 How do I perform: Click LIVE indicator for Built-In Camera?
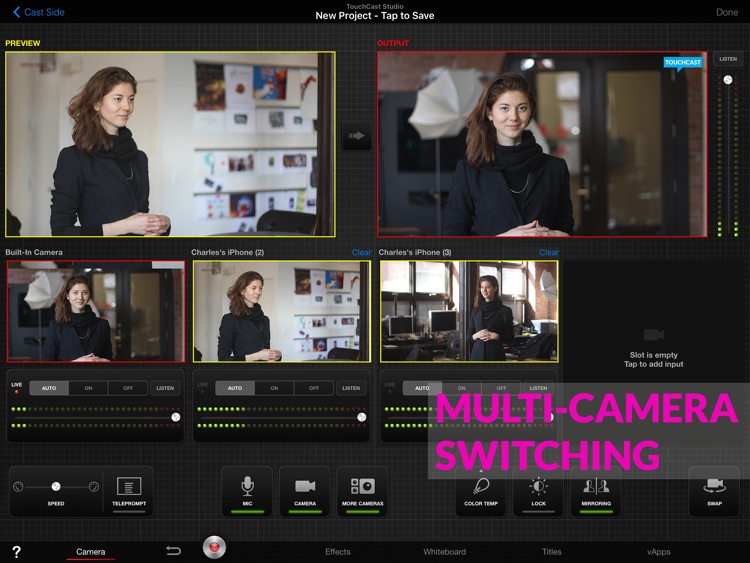tap(17, 387)
